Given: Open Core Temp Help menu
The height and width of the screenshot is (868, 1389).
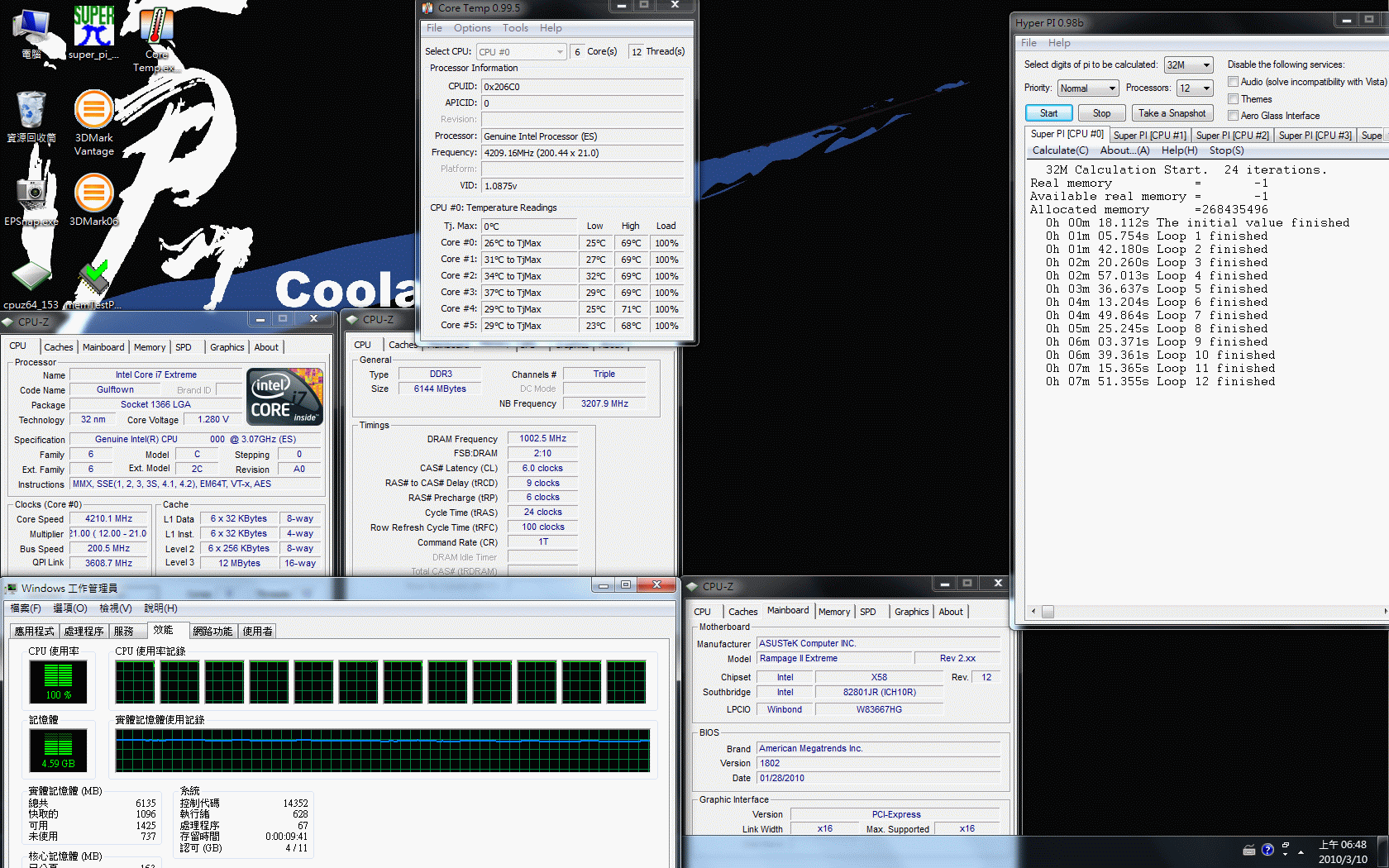Looking at the screenshot, I should [551, 27].
